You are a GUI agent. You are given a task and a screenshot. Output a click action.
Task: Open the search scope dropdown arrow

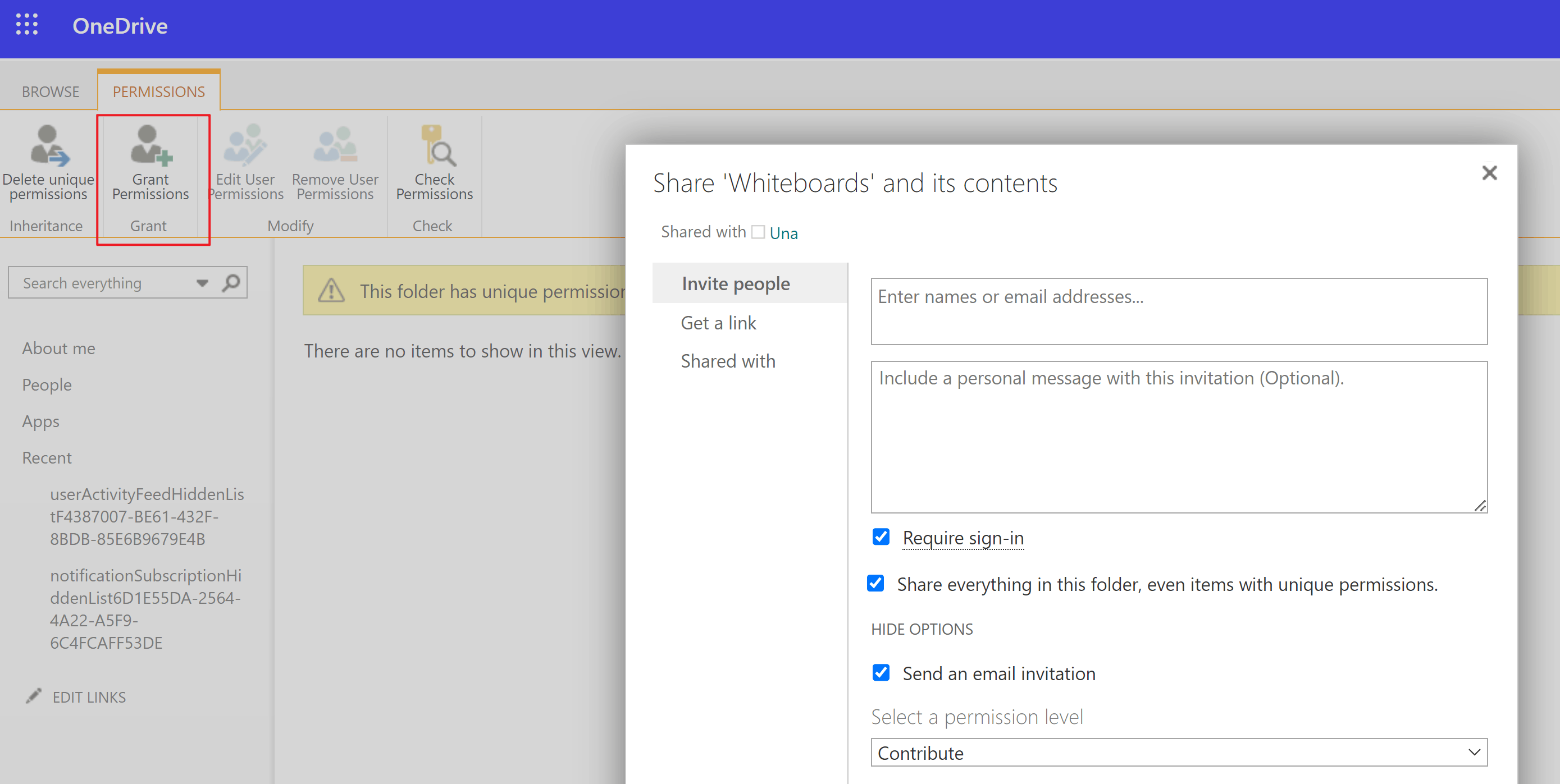tap(202, 282)
